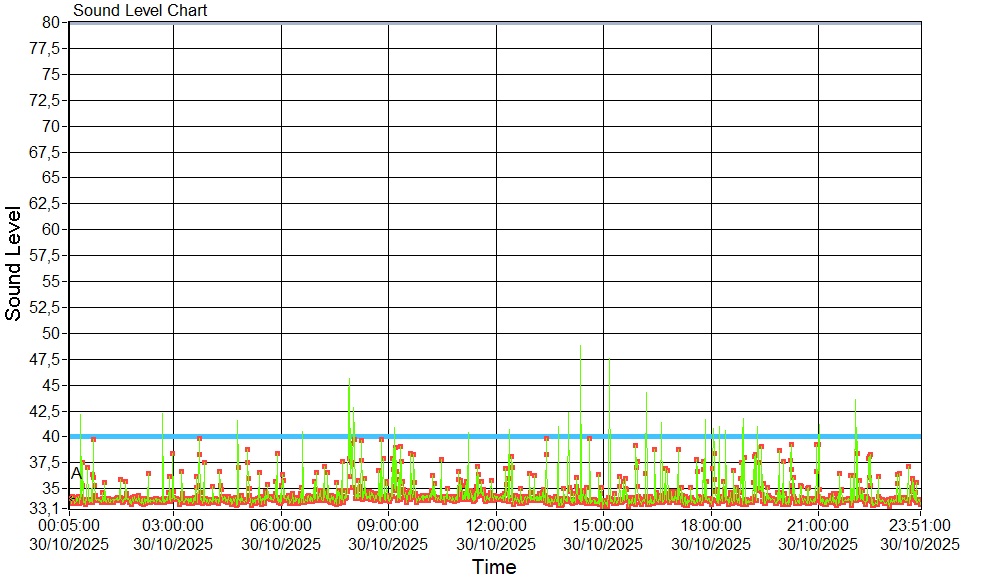Click the 62,5 tick label on Y axis
The height and width of the screenshot is (588, 990).
48,203
